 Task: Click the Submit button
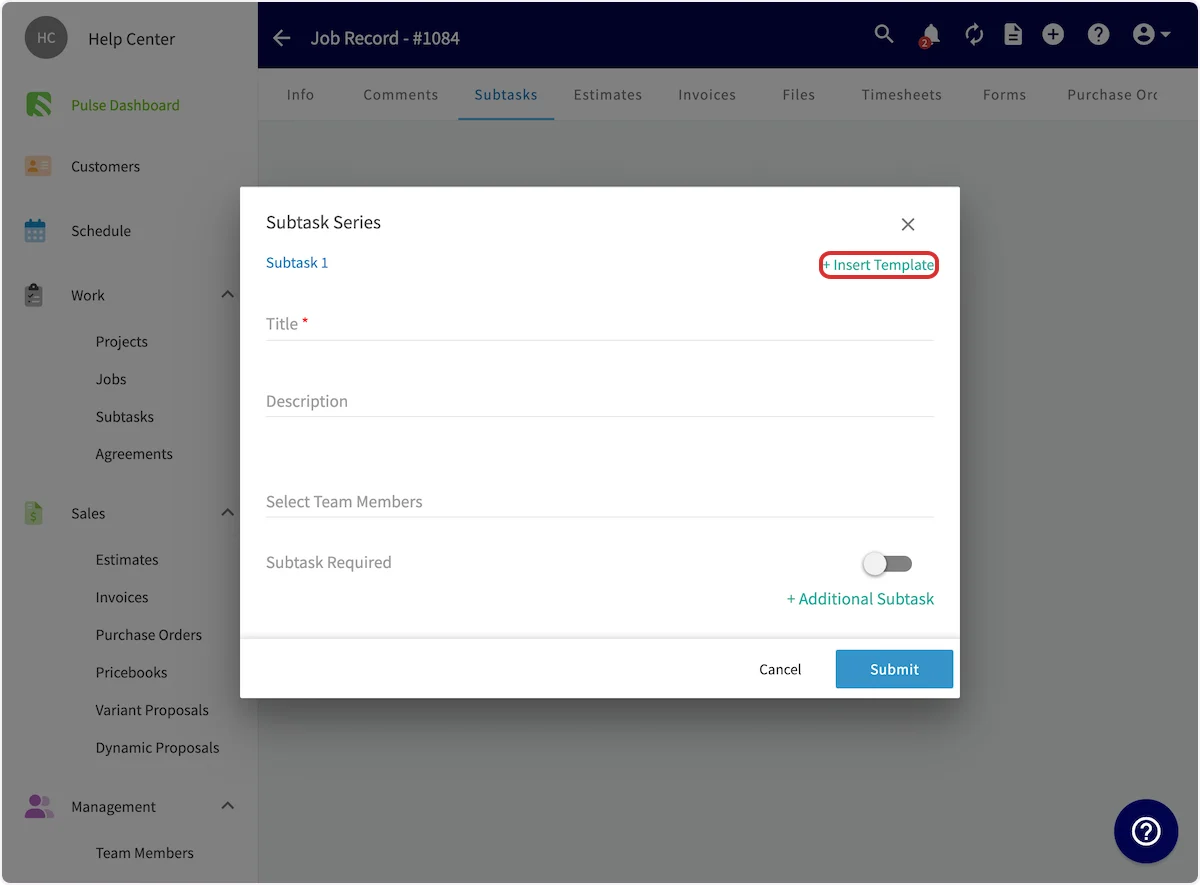(894, 669)
